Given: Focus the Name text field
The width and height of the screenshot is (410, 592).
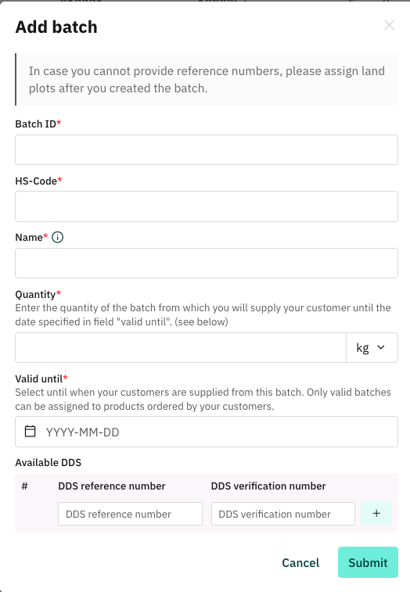Looking at the screenshot, I should (x=207, y=263).
